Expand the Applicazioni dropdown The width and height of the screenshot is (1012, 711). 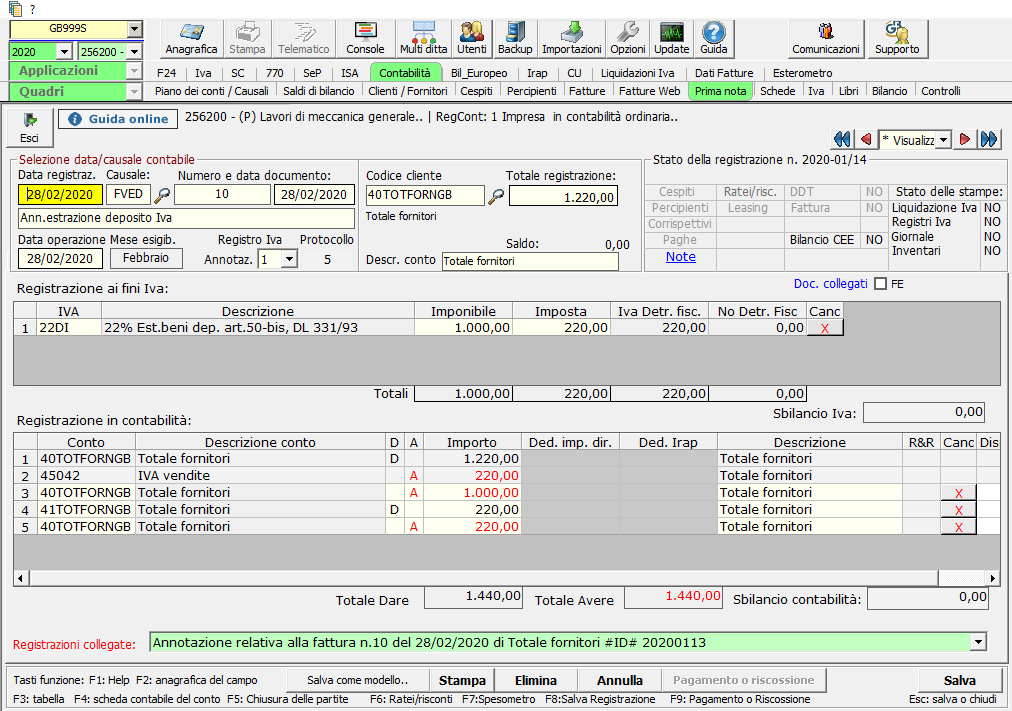[x=134, y=71]
